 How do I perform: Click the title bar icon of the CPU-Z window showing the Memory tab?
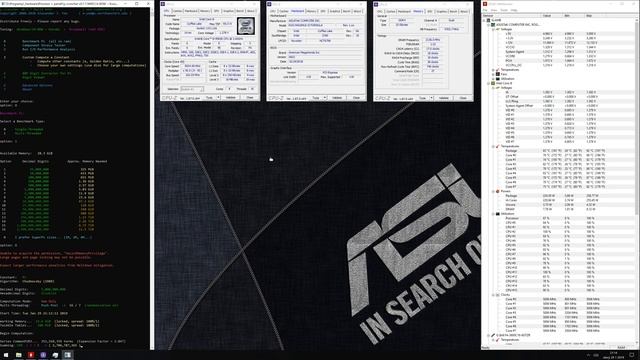376,4
